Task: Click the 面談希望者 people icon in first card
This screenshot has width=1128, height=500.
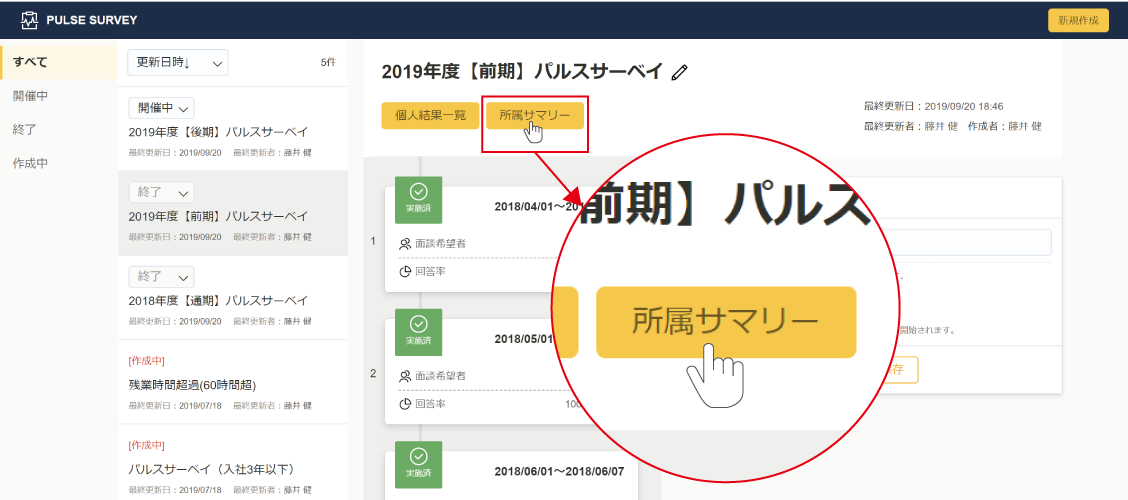Action: point(405,243)
